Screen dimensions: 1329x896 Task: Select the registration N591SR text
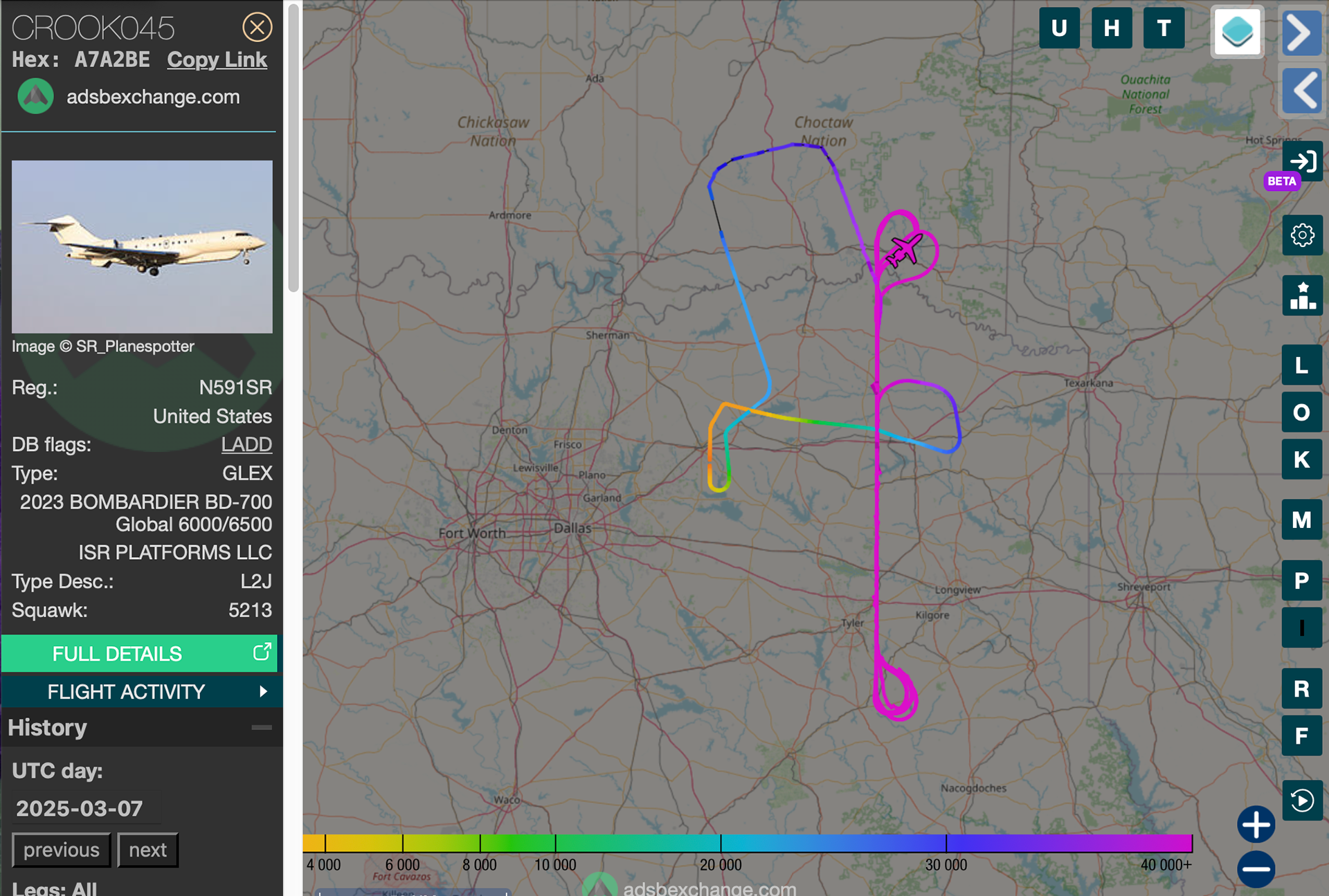pos(235,387)
